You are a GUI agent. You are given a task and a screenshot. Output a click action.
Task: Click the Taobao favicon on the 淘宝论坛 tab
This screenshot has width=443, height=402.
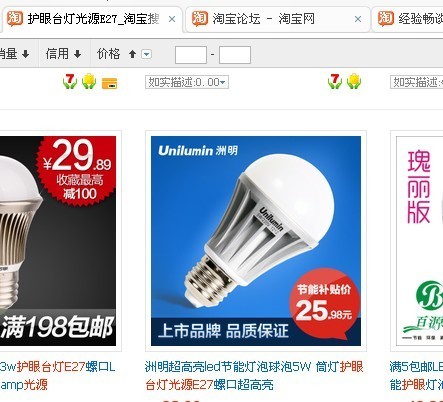tap(200, 19)
